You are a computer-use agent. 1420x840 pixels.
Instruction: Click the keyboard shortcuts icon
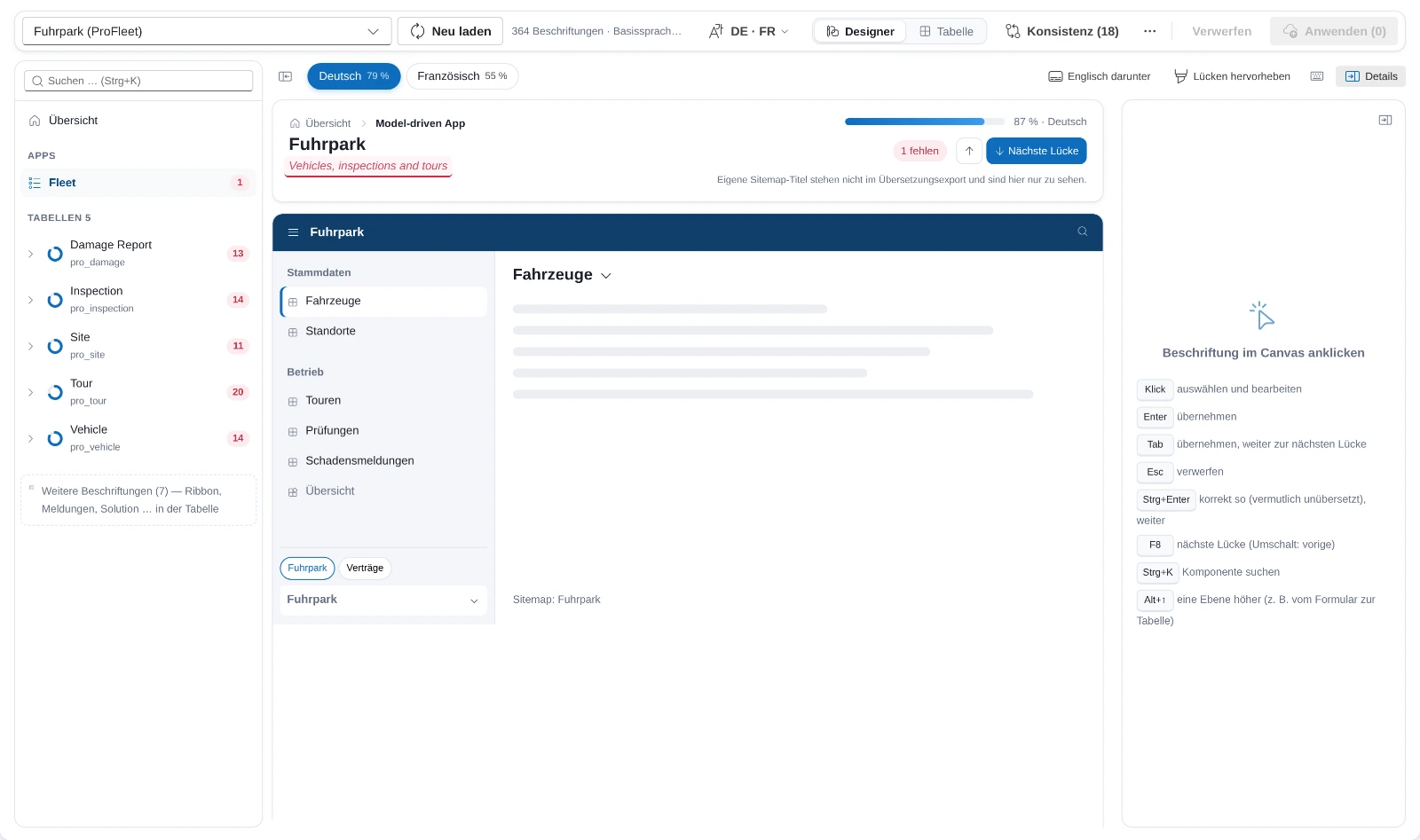tap(1317, 76)
